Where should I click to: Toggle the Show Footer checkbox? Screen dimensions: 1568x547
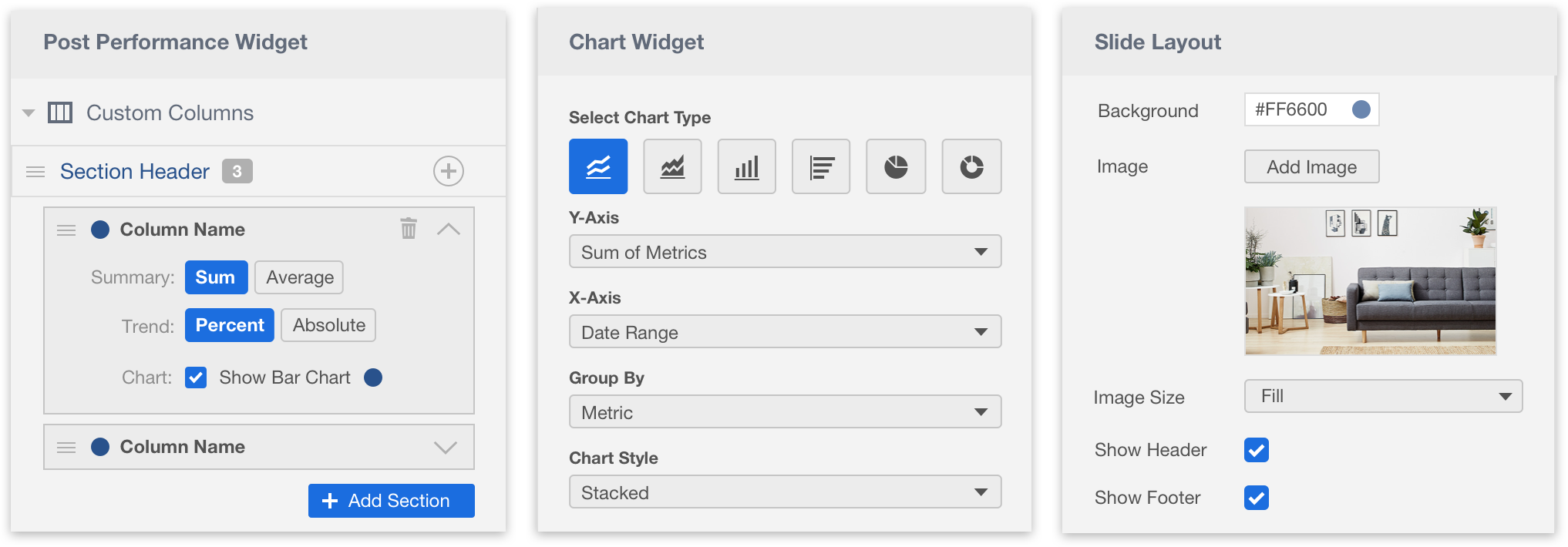pyautogui.click(x=1257, y=498)
